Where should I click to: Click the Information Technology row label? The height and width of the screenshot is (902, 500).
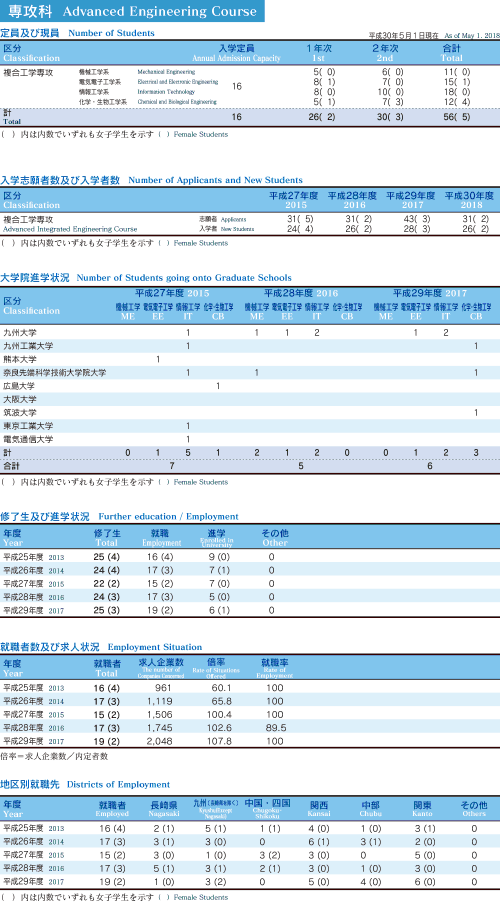(166, 91)
